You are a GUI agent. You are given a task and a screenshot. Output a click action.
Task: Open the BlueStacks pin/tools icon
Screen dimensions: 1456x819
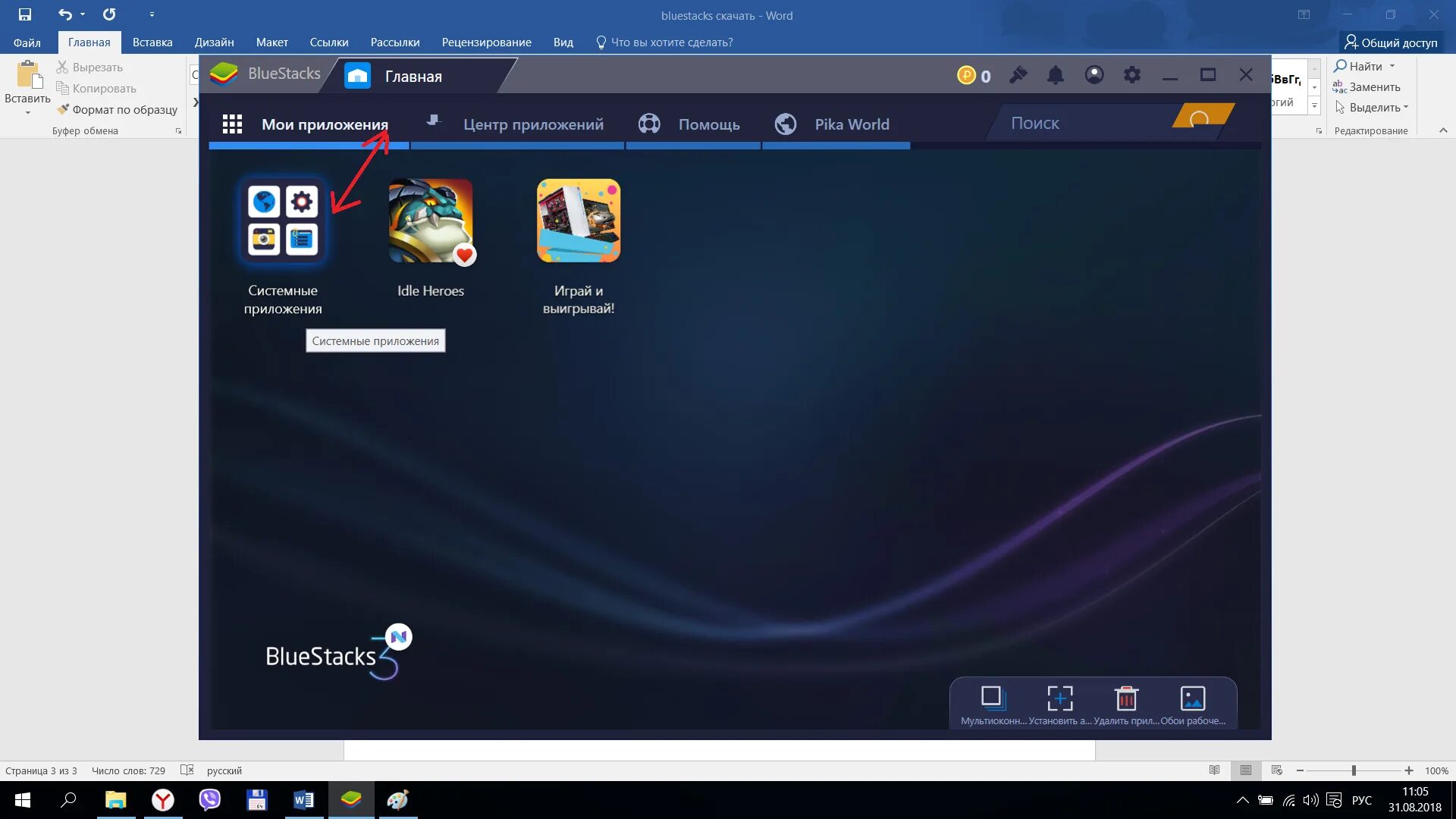pyautogui.click(x=1018, y=75)
